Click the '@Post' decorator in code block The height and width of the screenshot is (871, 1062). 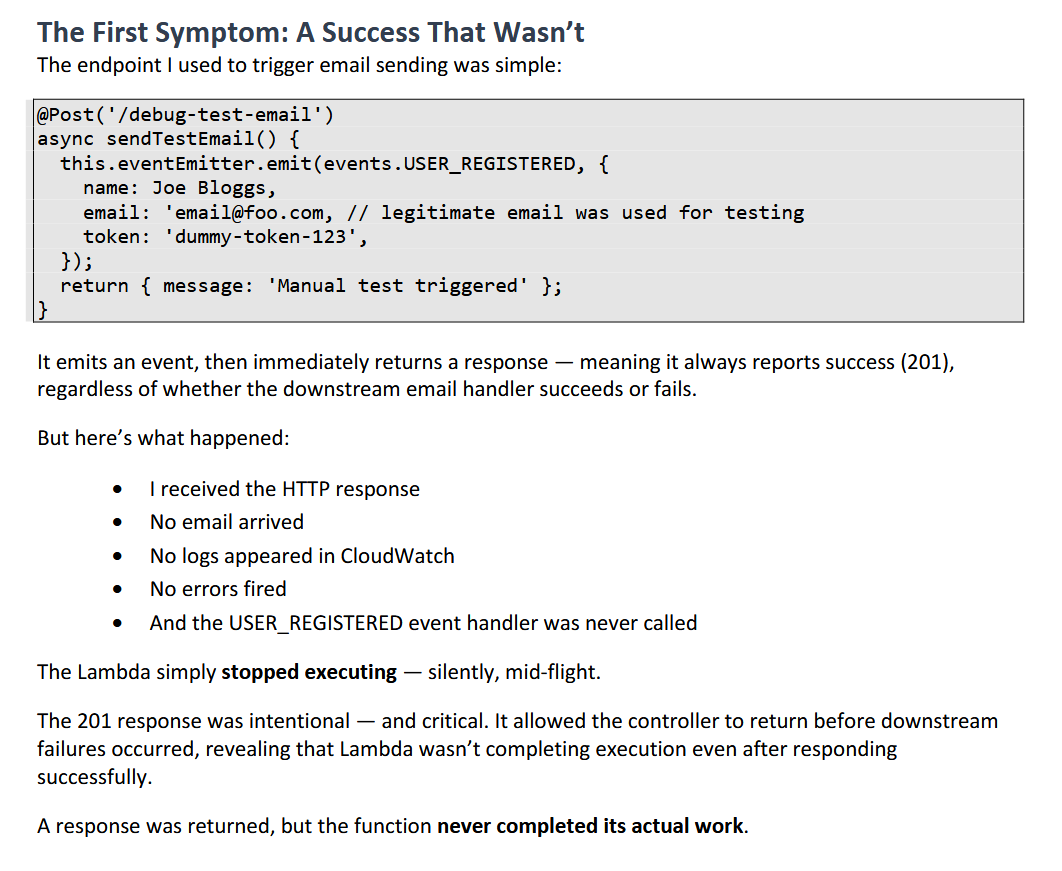[x=66, y=114]
